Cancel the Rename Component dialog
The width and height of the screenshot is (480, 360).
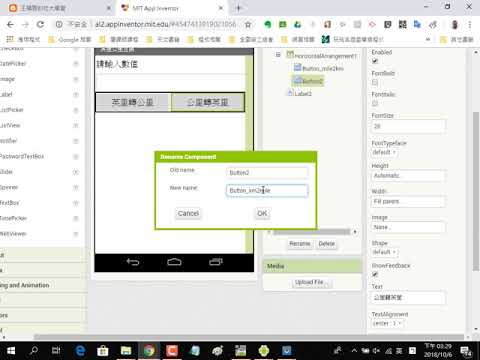(188, 213)
